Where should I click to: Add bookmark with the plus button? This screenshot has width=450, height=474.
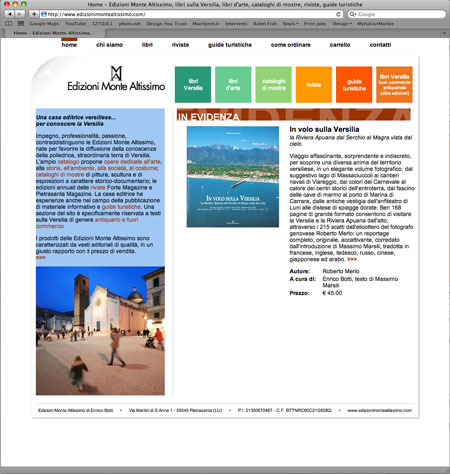[x=34, y=14]
